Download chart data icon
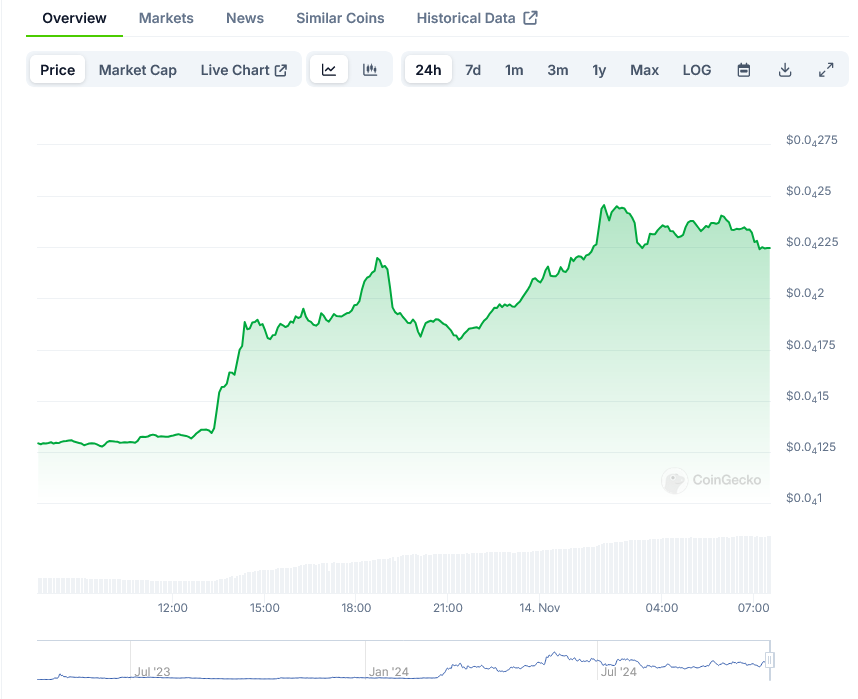858x699 pixels. [785, 70]
